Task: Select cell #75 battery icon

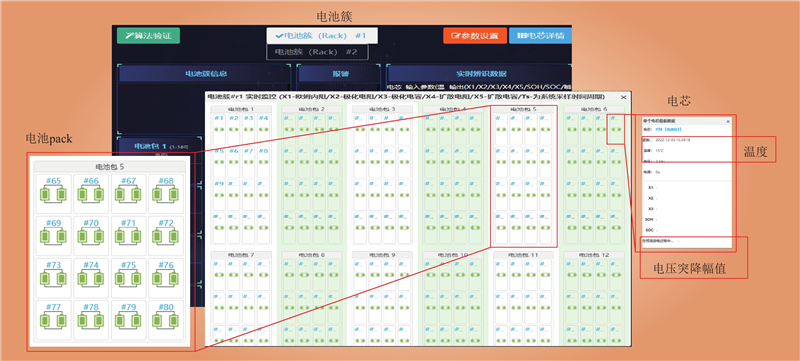Action: pyautogui.click(x=128, y=278)
